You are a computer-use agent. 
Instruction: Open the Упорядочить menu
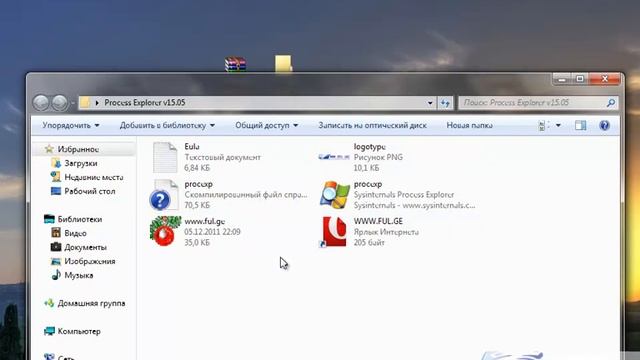(71, 125)
